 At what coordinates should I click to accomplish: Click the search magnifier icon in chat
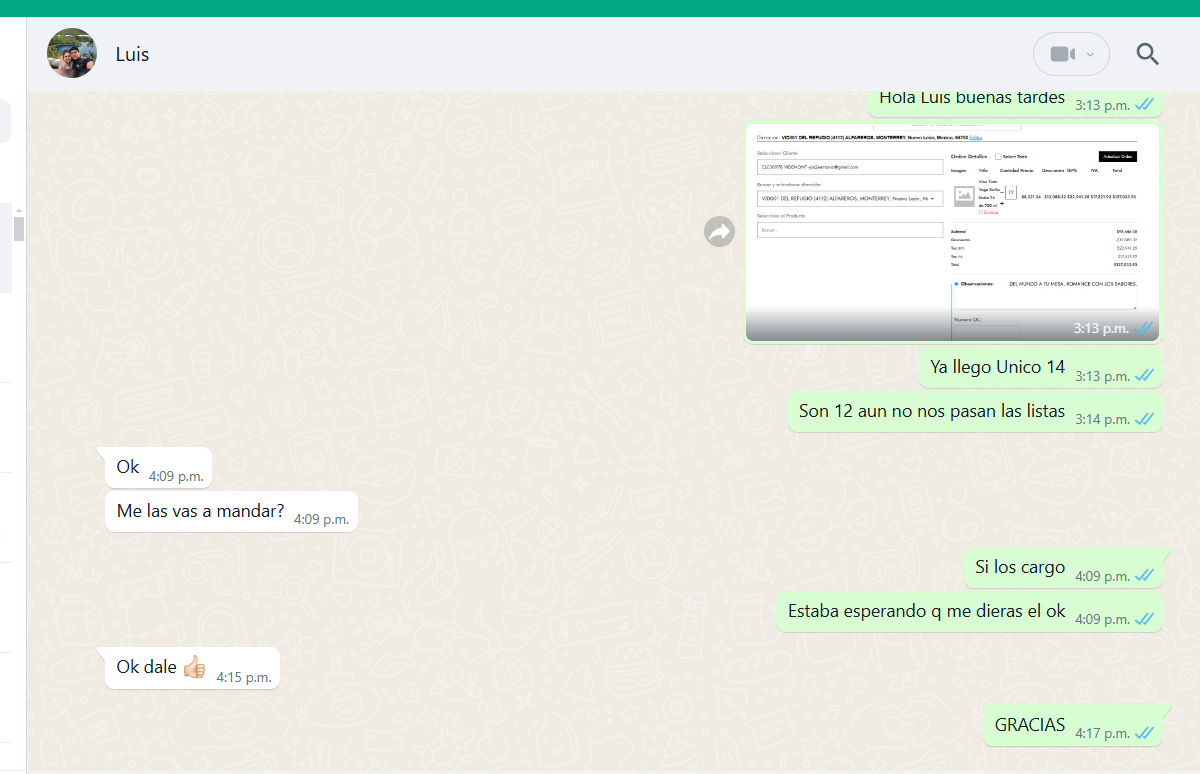point(1148,54)
